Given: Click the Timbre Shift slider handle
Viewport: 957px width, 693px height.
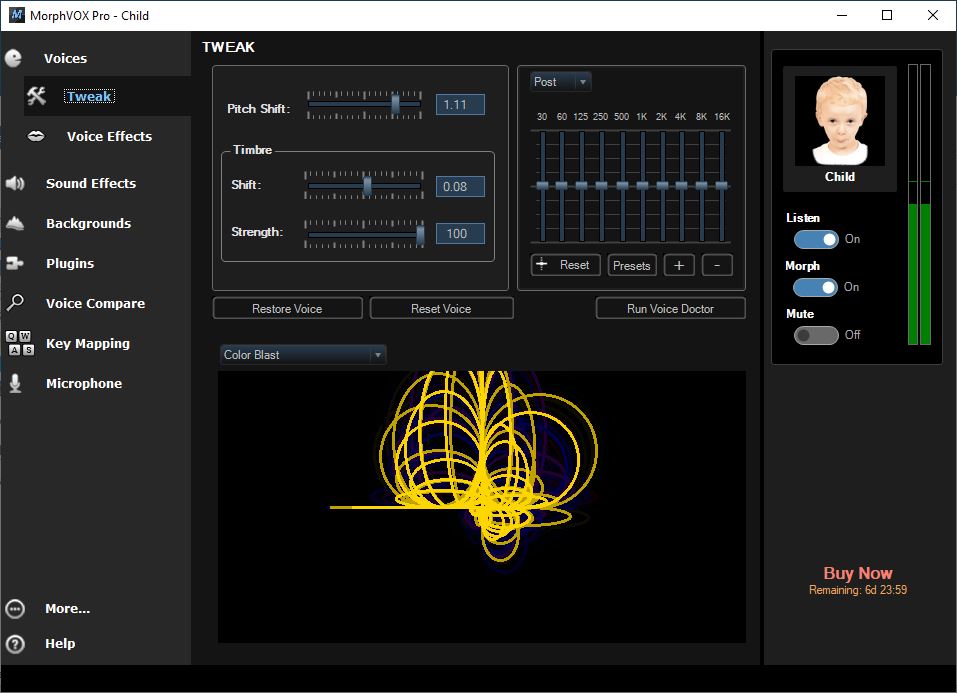Looking at the screenshot, I should click(x=367, y=186).
